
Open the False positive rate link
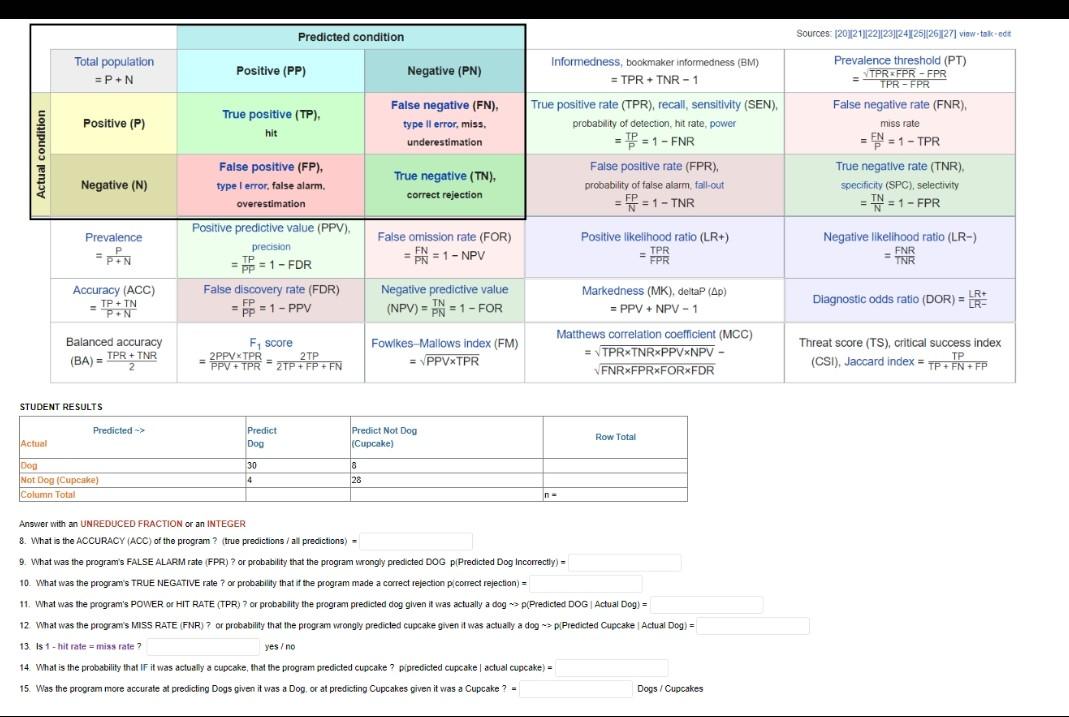click(635, 166)
